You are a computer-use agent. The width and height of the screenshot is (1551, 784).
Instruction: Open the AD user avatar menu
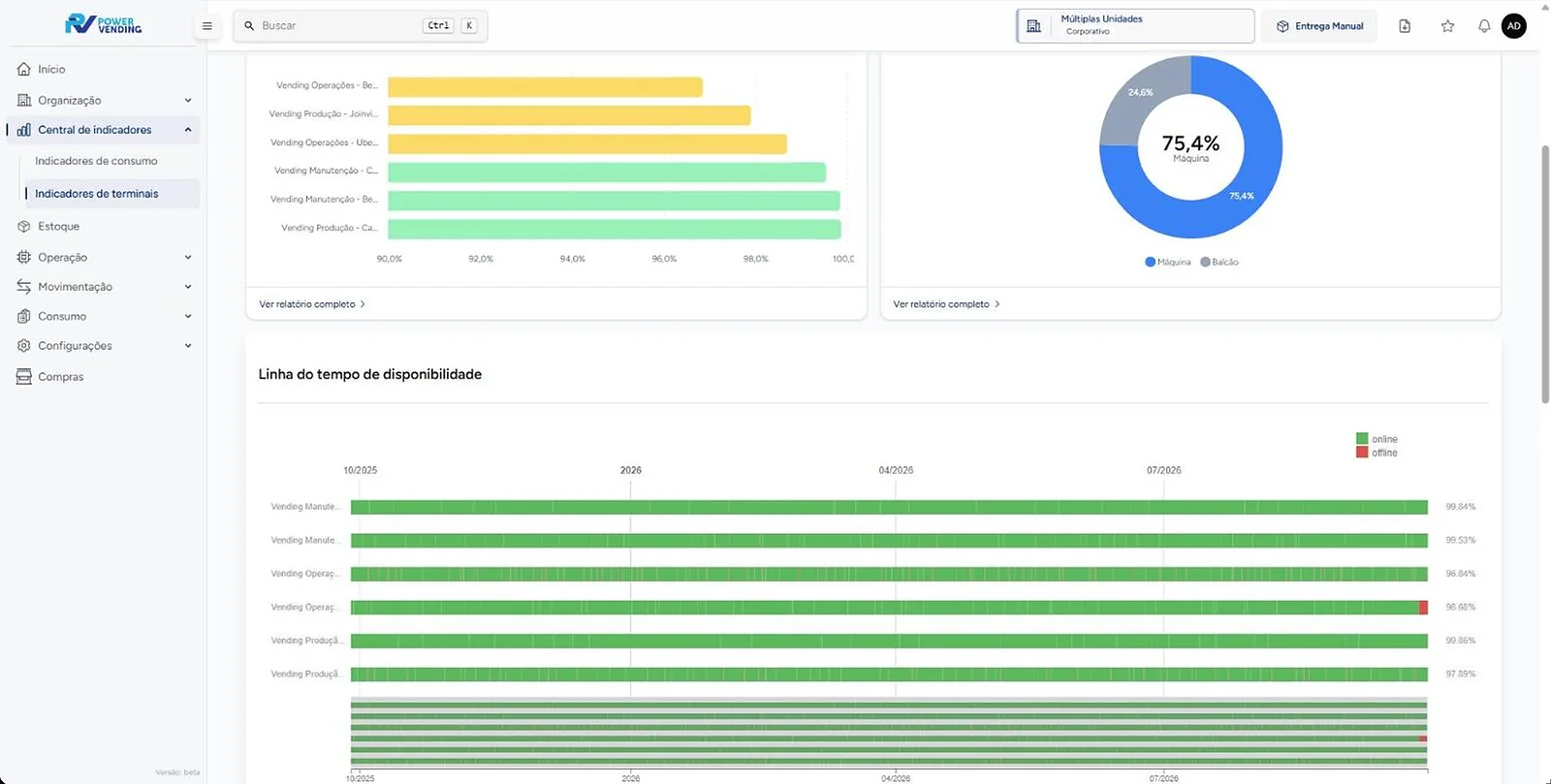[x=1514, y=26]
